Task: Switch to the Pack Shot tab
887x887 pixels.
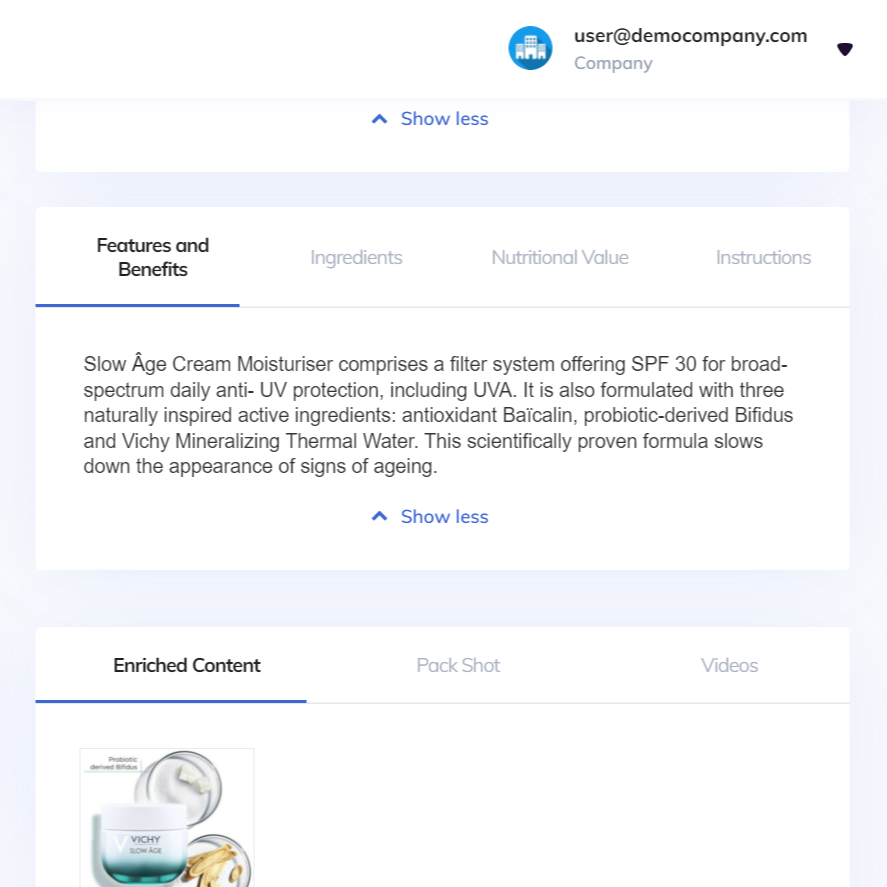Action: tap(458, 665)
